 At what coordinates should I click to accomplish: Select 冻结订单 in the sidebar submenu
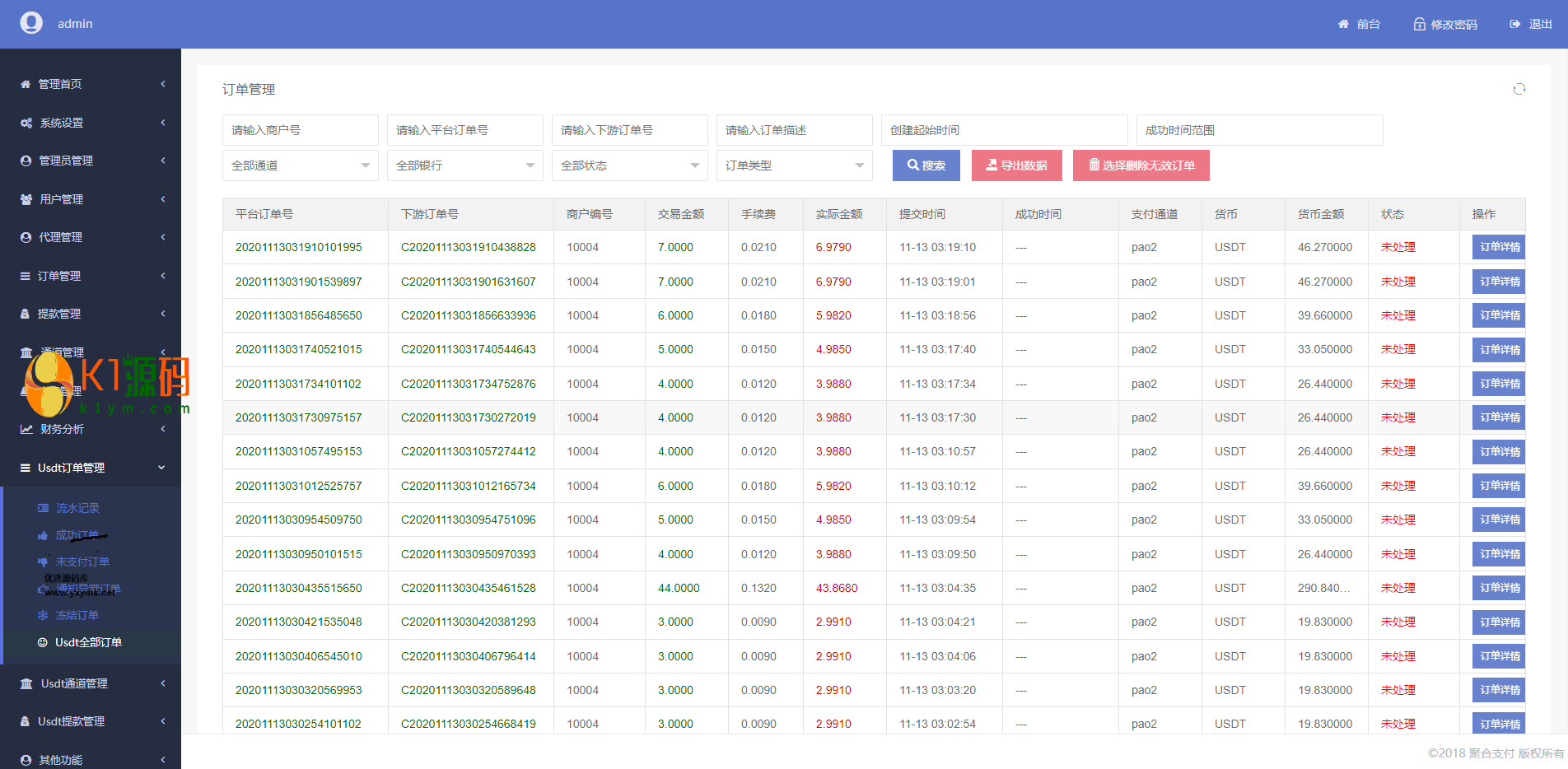point(77,615)
